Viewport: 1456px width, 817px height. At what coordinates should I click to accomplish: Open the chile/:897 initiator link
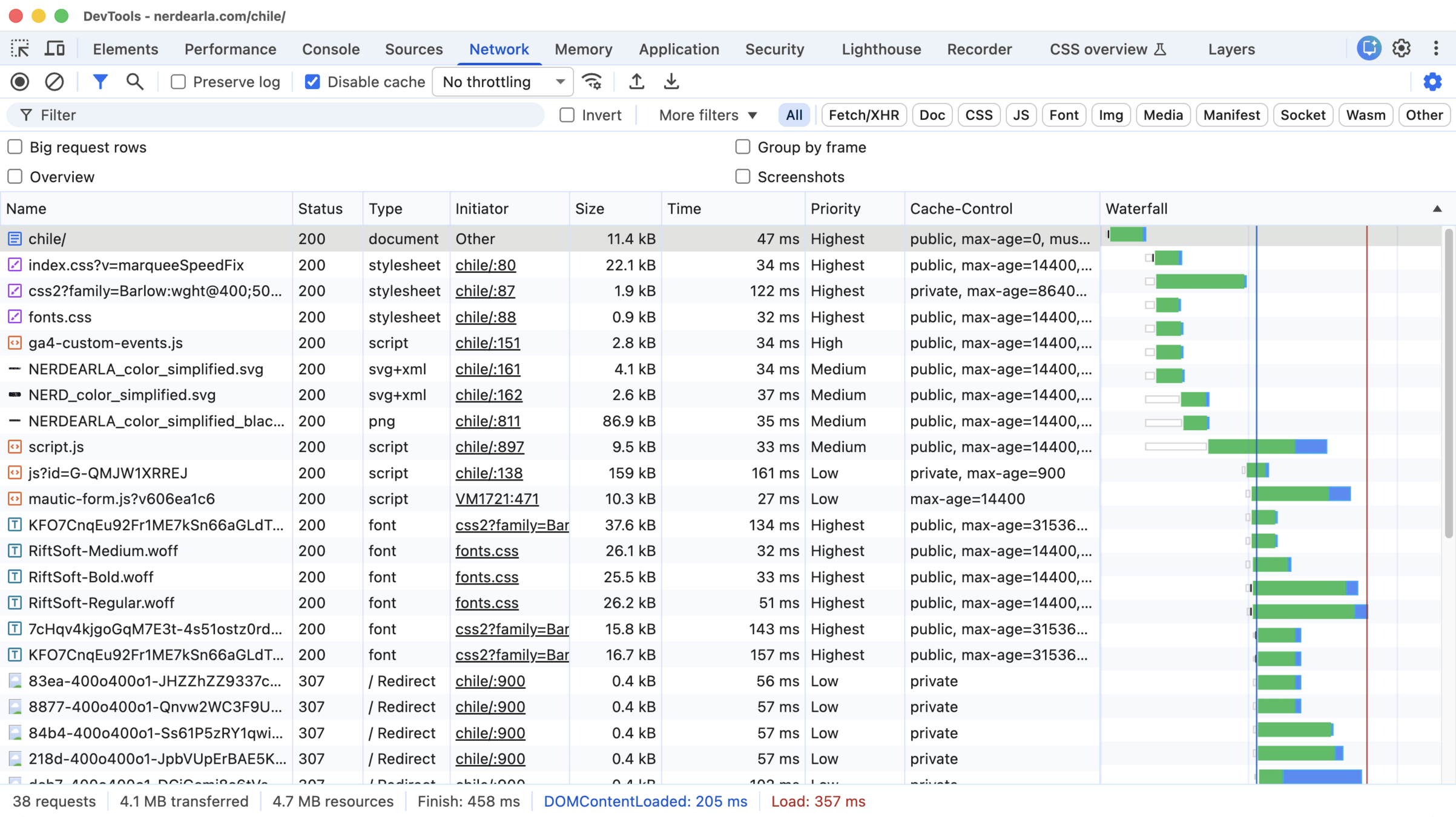[x=489, y=447]
